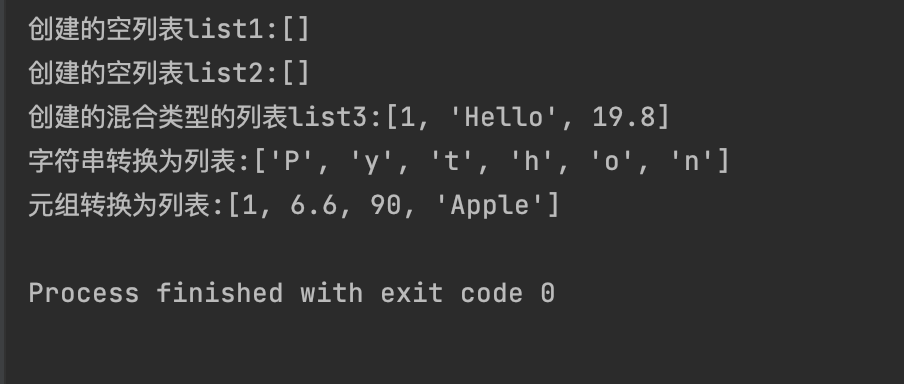Click the '字符串转换为列表' label text
The width and height of the screenshot is (904, 384).
[133, 162]
